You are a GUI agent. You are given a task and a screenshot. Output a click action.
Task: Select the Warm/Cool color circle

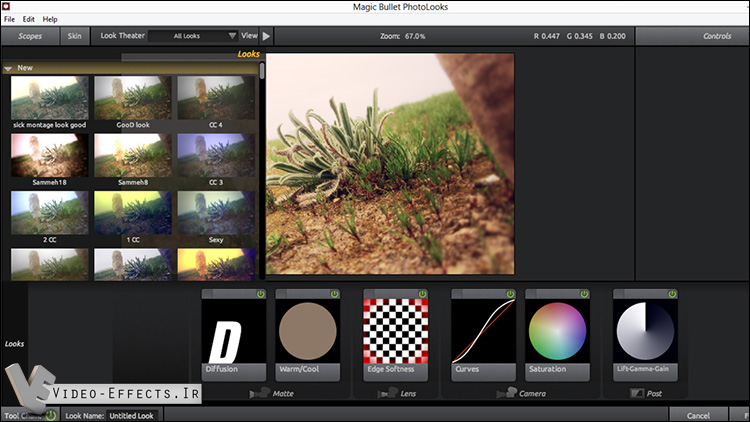pos(308,331)
